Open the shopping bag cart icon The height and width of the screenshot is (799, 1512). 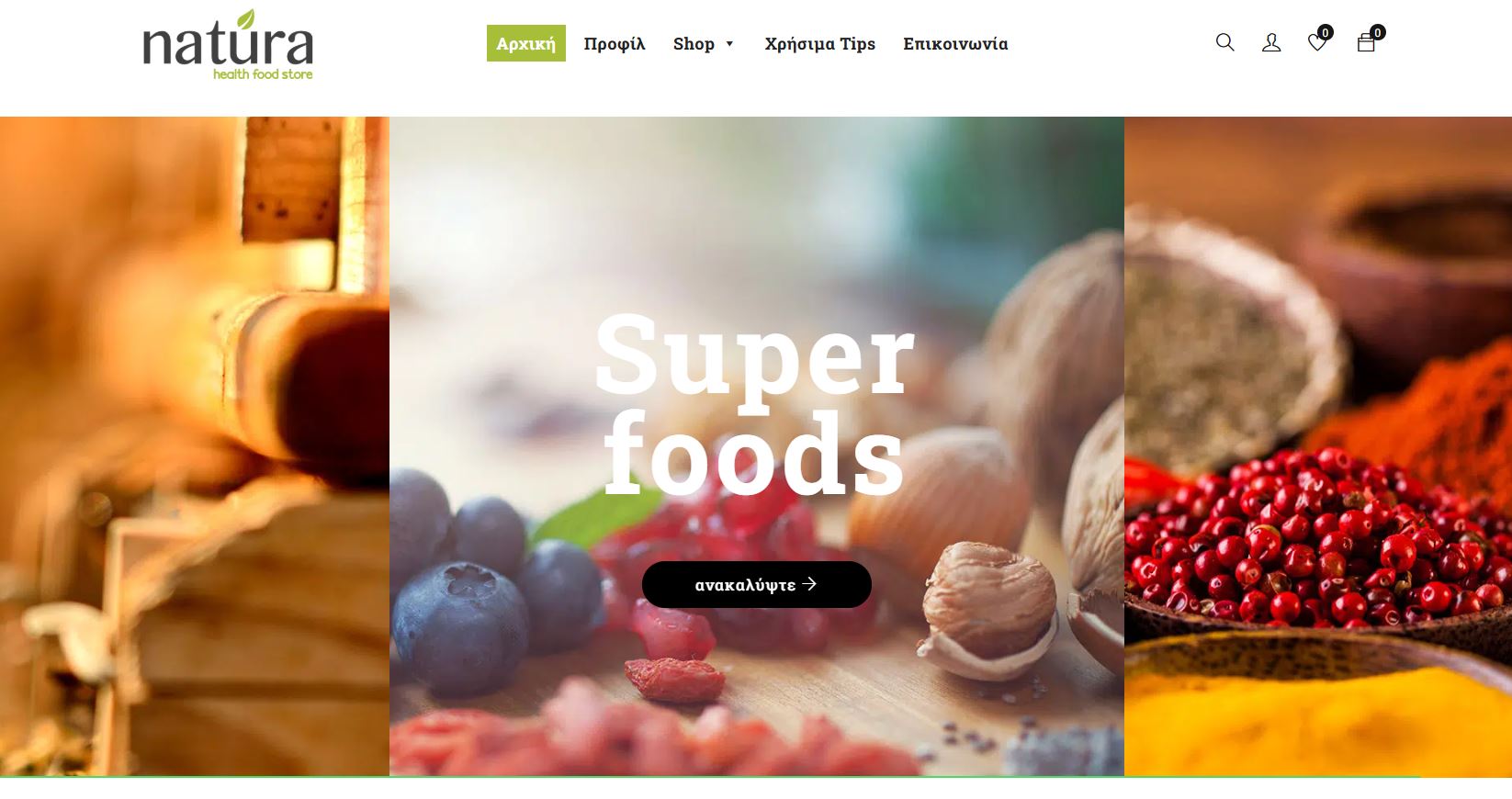1366,42
